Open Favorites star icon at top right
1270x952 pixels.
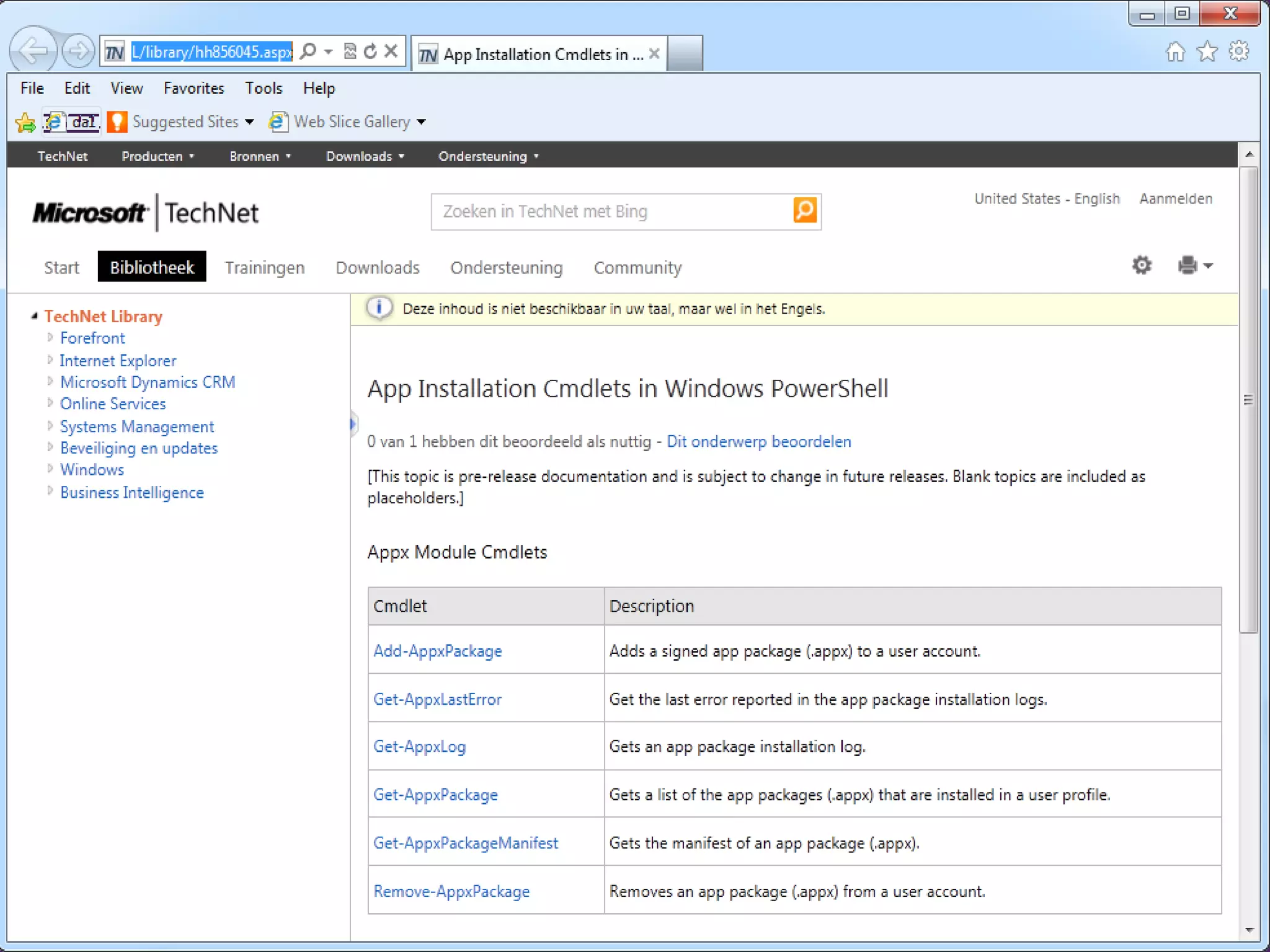pos(1207,51)
